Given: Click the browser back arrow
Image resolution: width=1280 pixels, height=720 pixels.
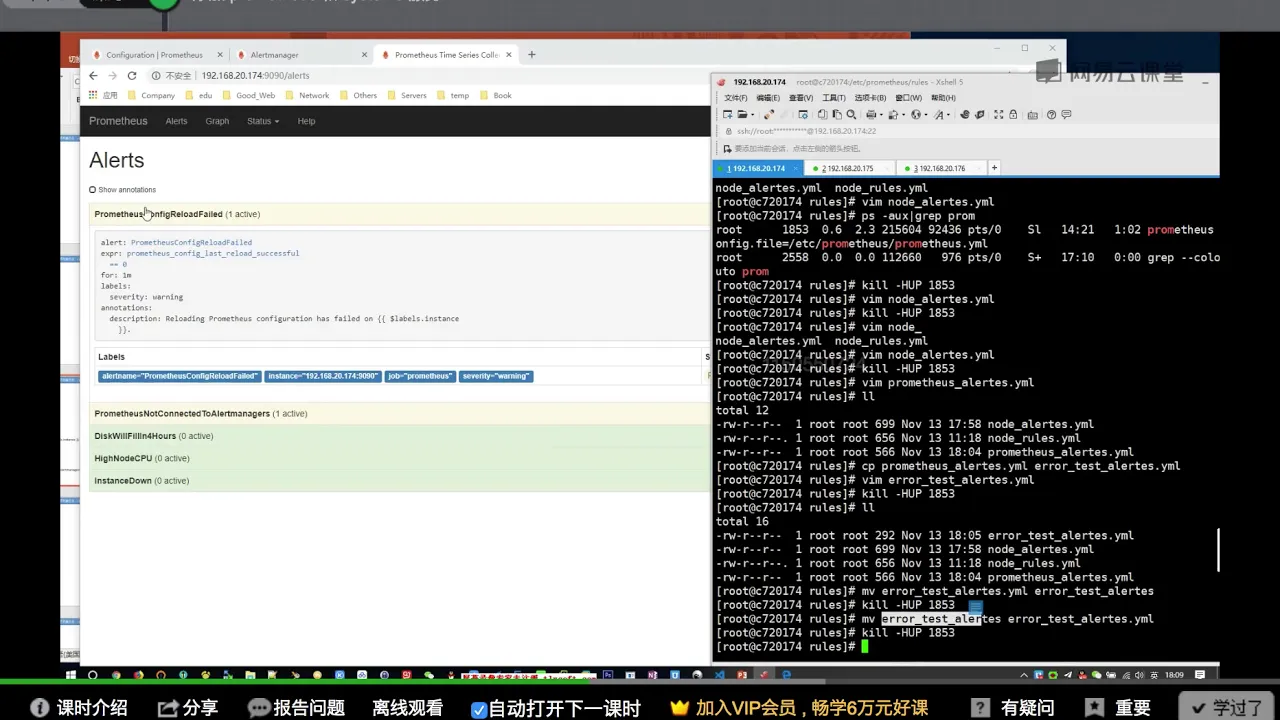Looking at the screenshot, I should coord(93,75).
